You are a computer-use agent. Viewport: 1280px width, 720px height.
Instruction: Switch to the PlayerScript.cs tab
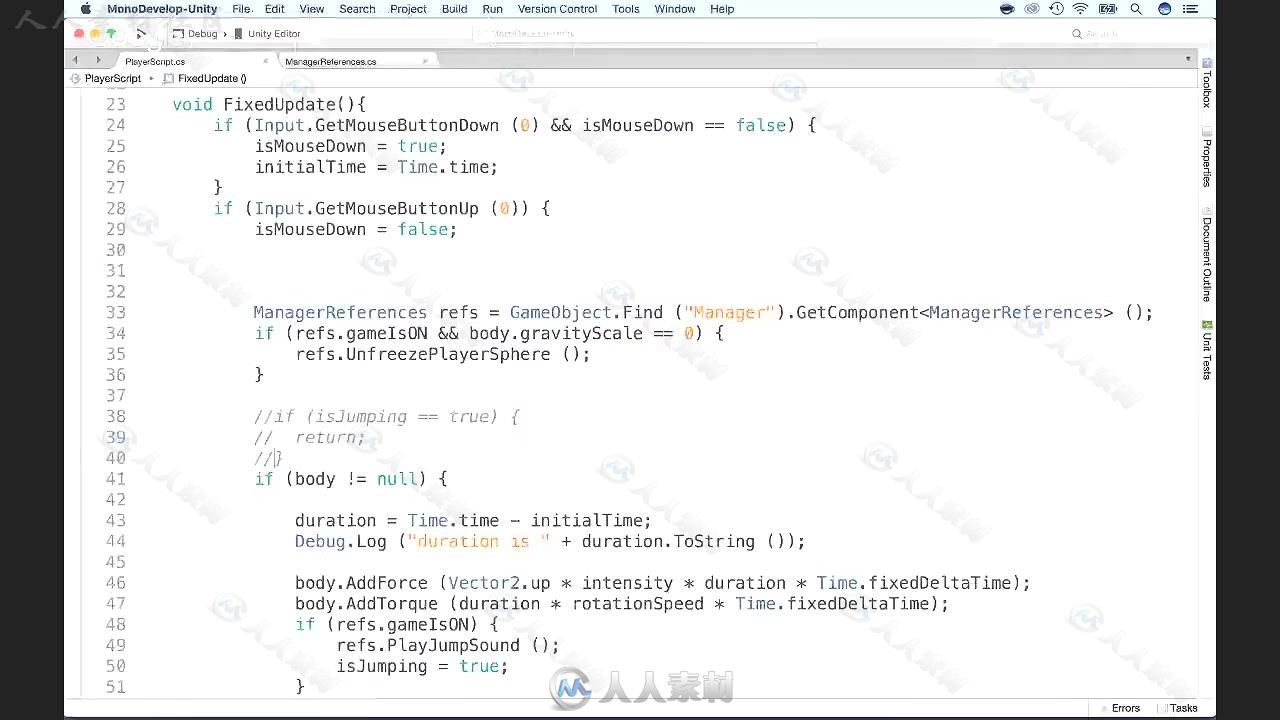[x=195, y=61]
